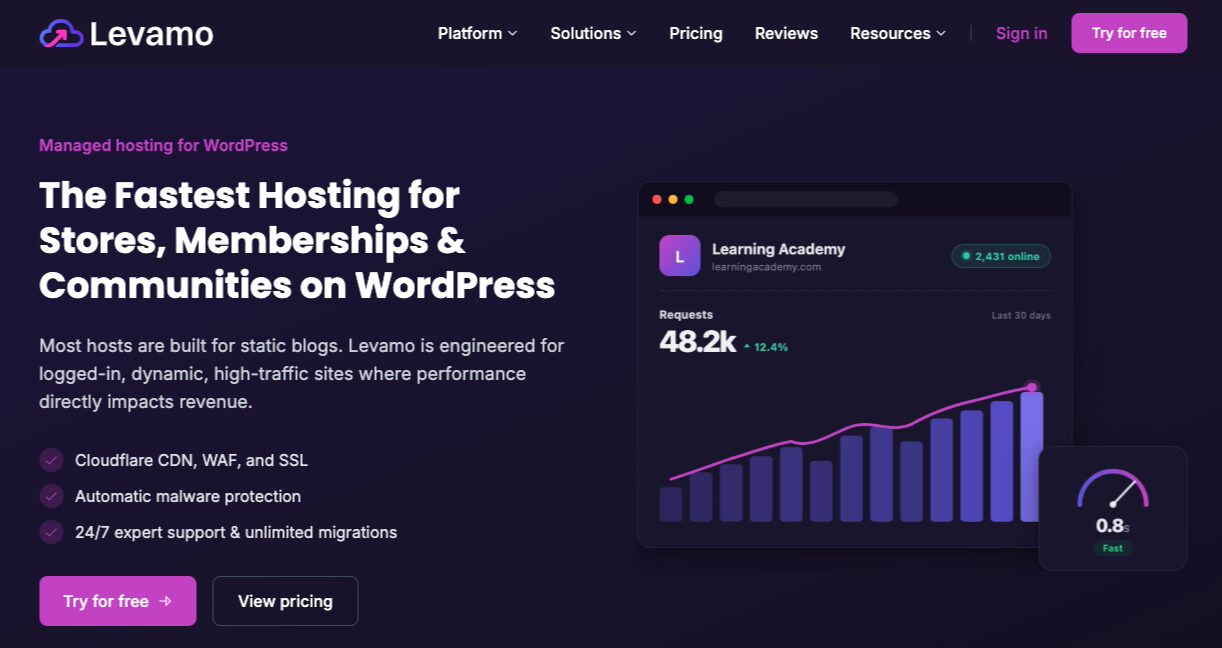Click the 2,431 online status badge

tap(1001, 256)
